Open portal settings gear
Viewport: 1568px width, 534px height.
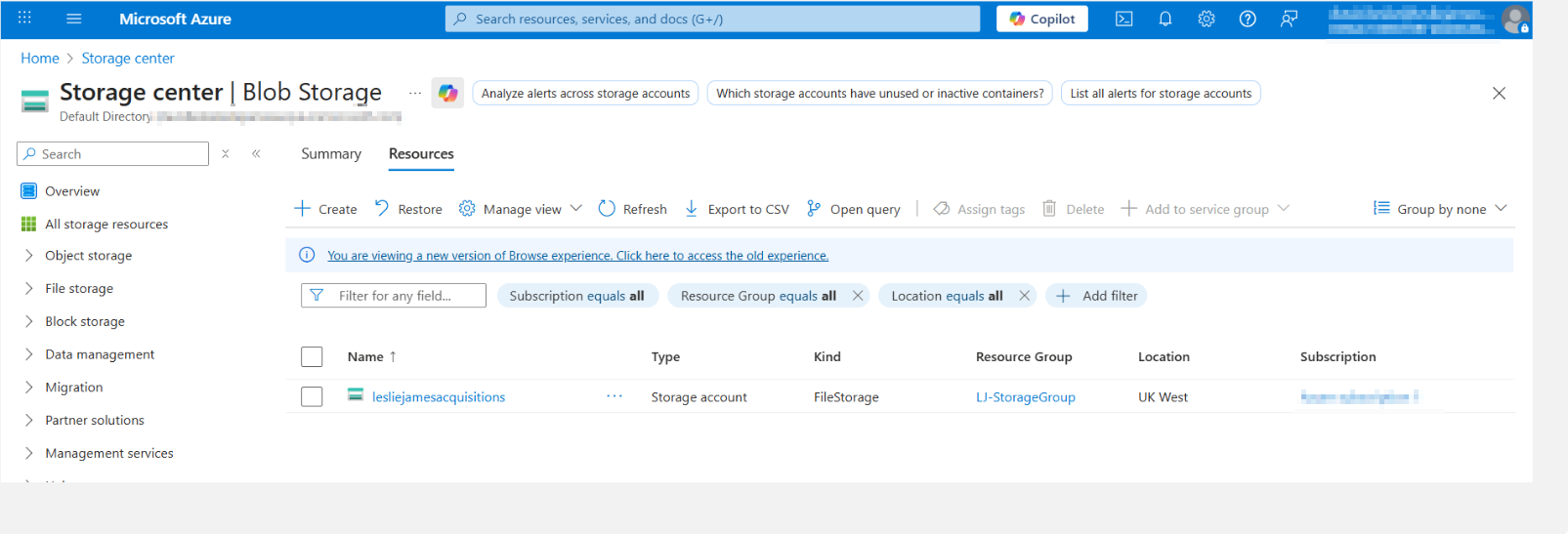coord(1207,19)
